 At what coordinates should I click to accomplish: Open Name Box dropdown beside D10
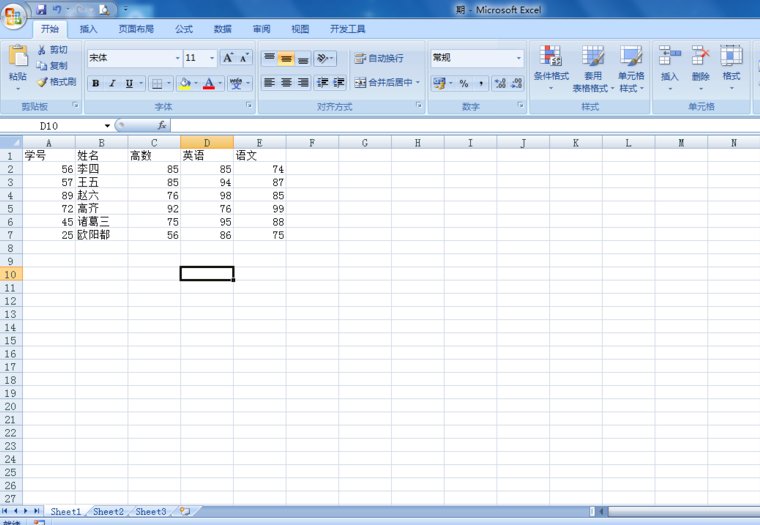coord(107,126)
